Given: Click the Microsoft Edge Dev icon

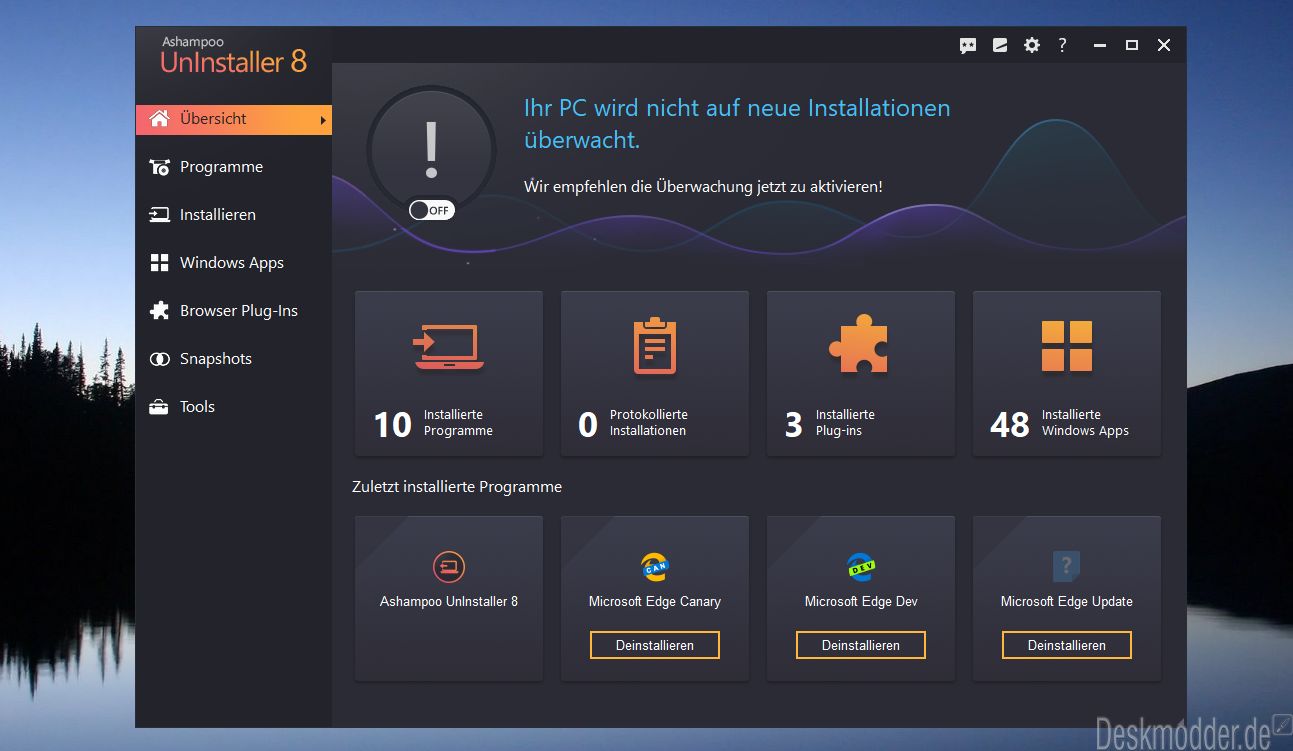Looking at the screenshot, I should click(x=861, y=567).
